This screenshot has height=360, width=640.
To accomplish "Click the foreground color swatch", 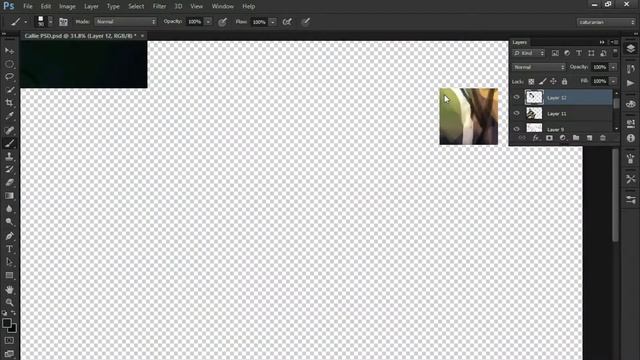I will point(7,324).
